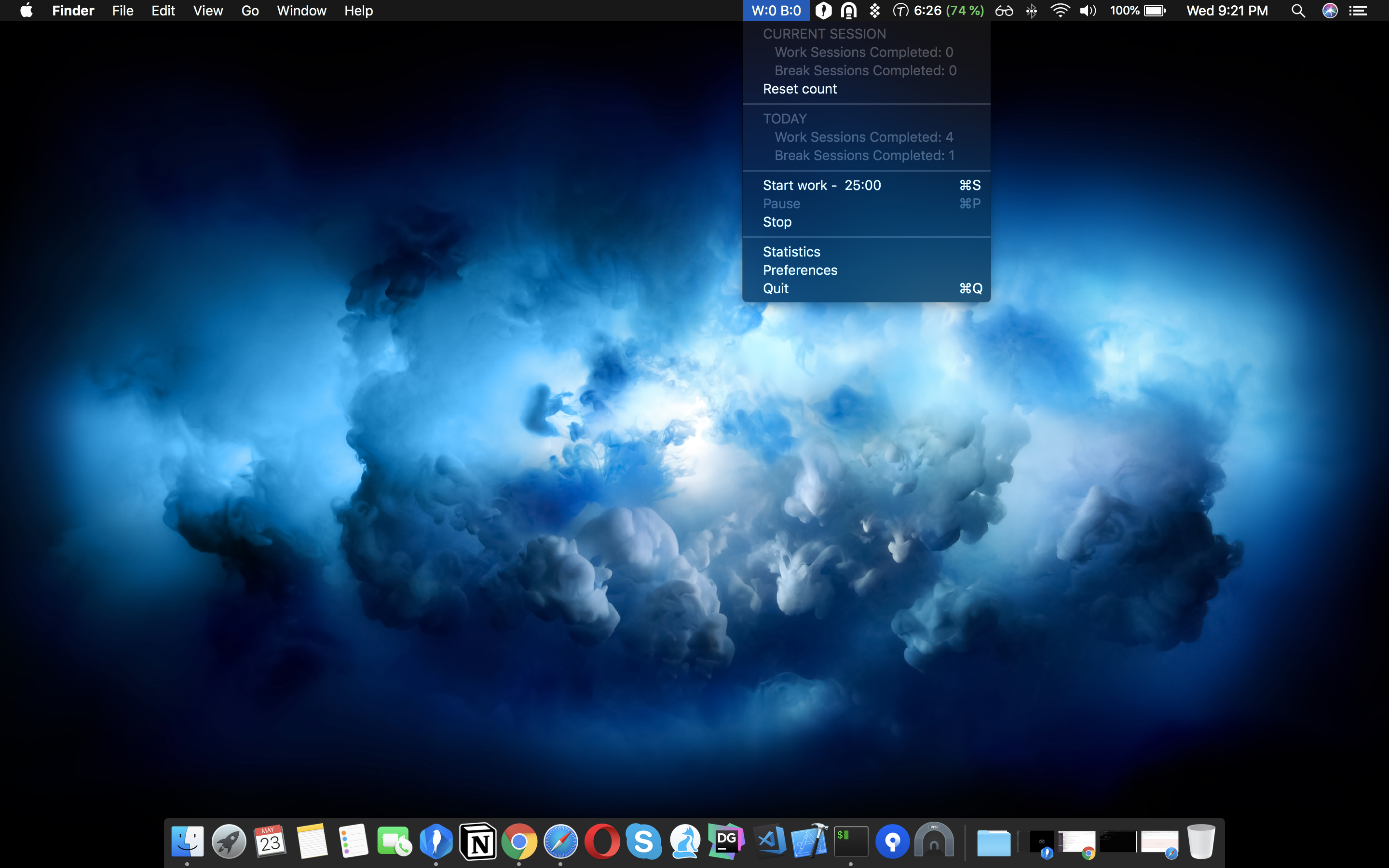Open Visual Studio Code from Dock

(769, 842)
